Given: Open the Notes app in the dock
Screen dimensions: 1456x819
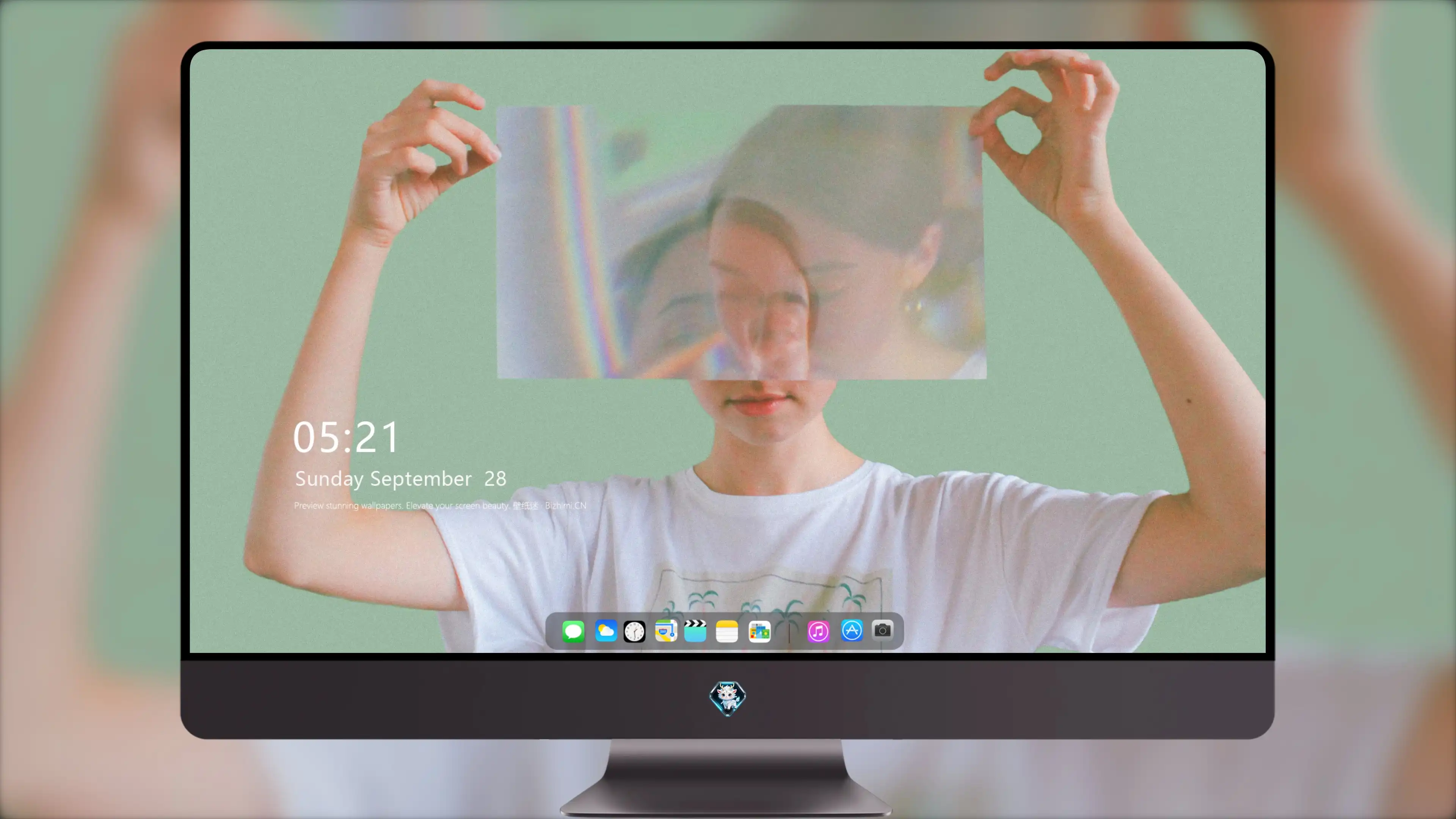Looking at the screenshot, I should click(727, 631).
